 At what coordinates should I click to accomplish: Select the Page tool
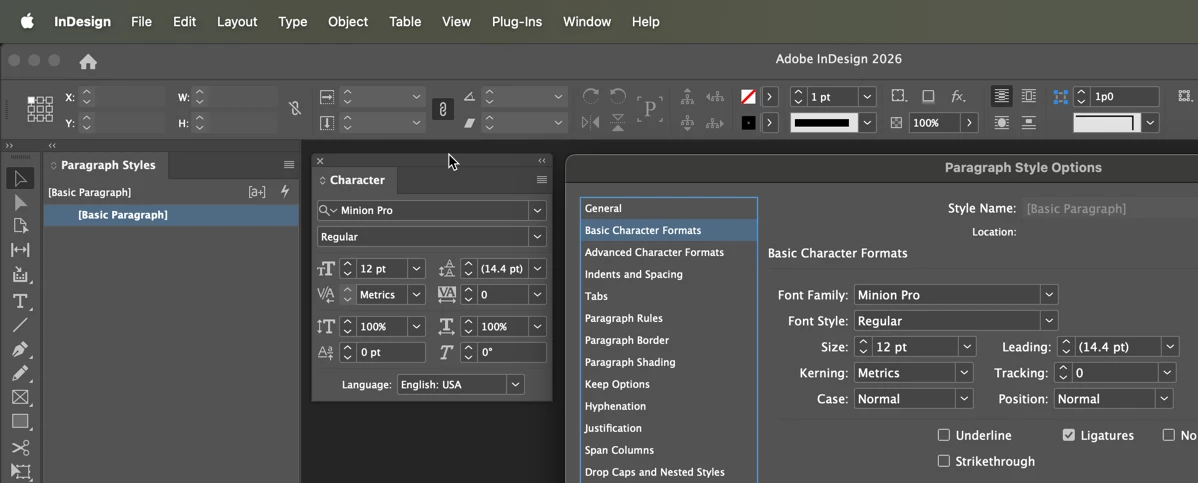pos(20,226)
